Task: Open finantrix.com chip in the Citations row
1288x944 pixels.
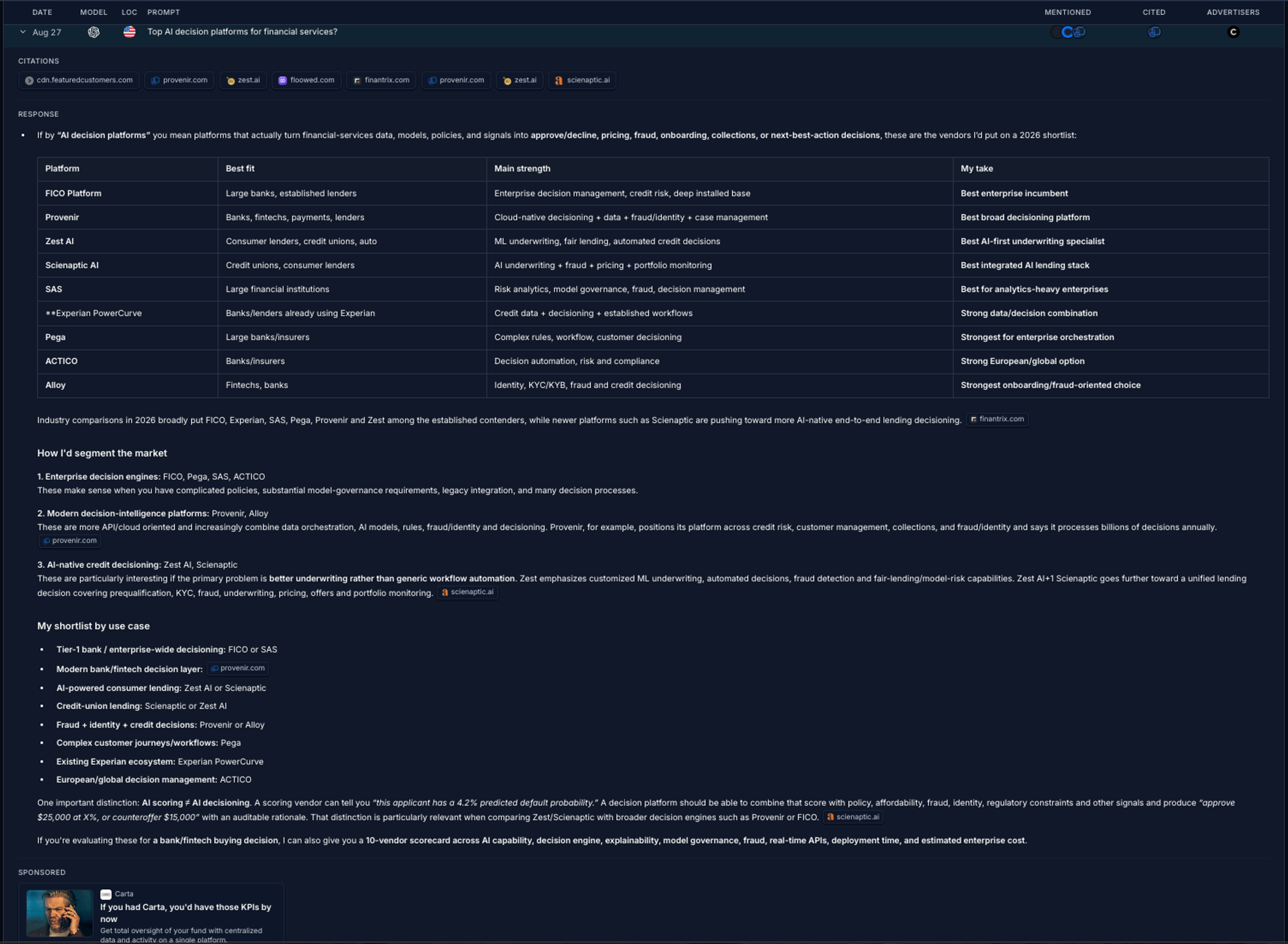Action: [381, 80]
